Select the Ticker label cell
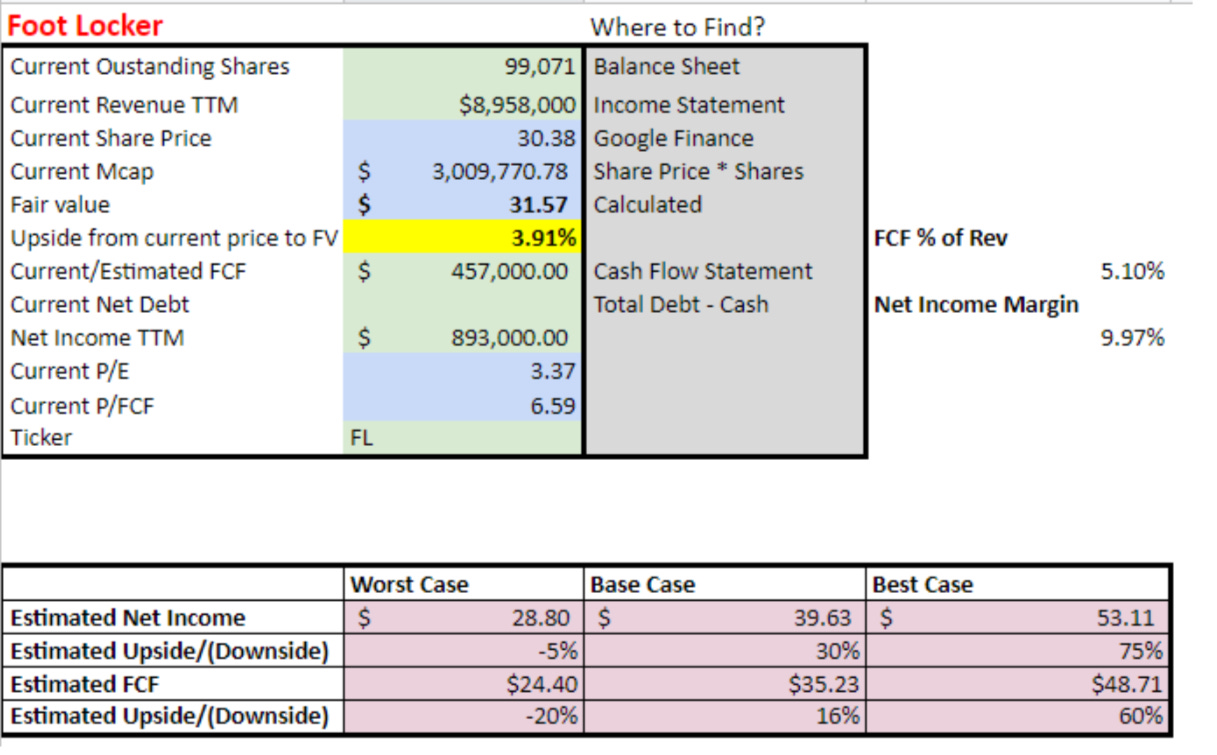 (x=172, y=438)
